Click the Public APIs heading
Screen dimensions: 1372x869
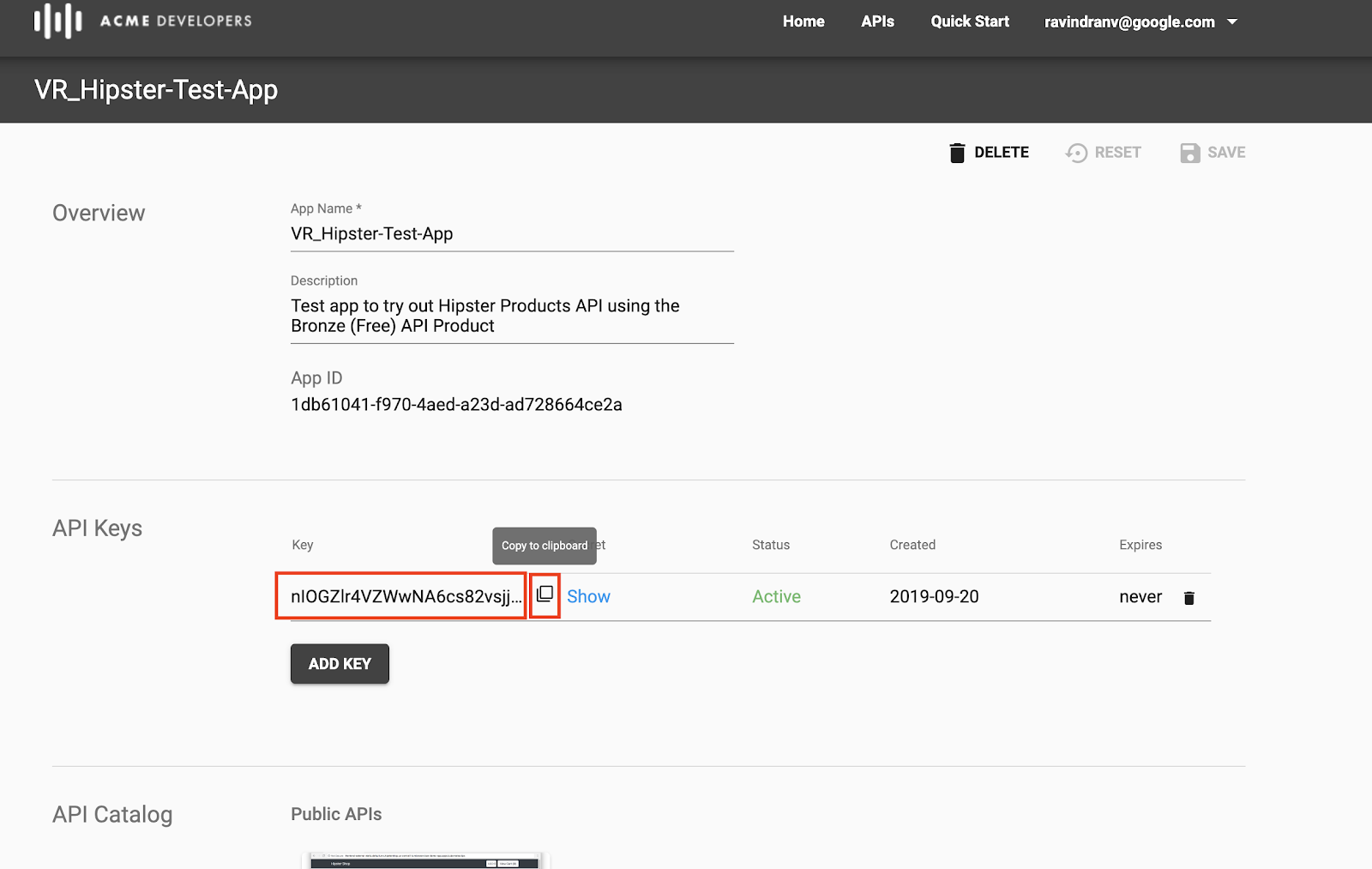pos(336,814)
